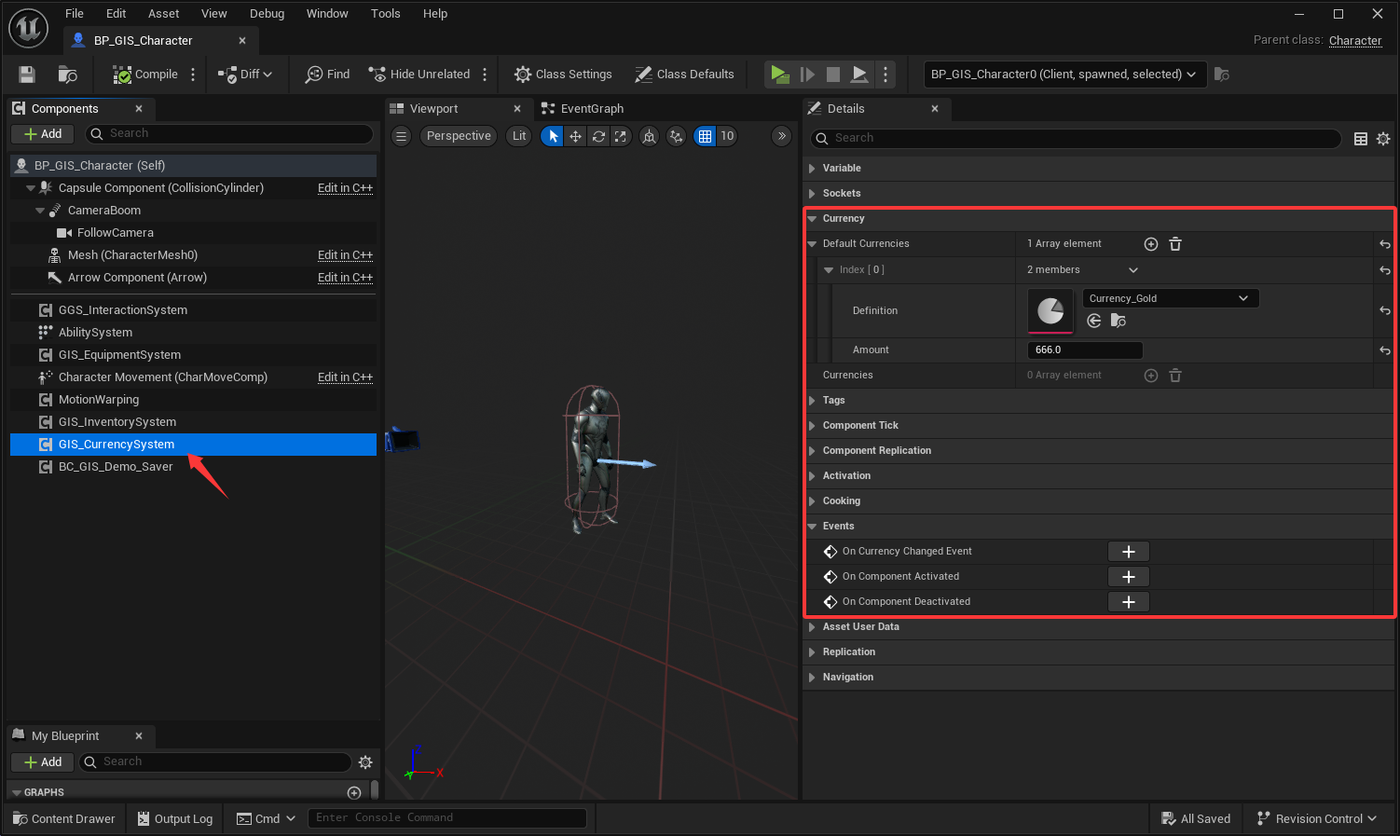Viewport: 1400px width, 836px height.
Task: Browse to asset in Content Browser from toolbar
Action: click(68, 74)
